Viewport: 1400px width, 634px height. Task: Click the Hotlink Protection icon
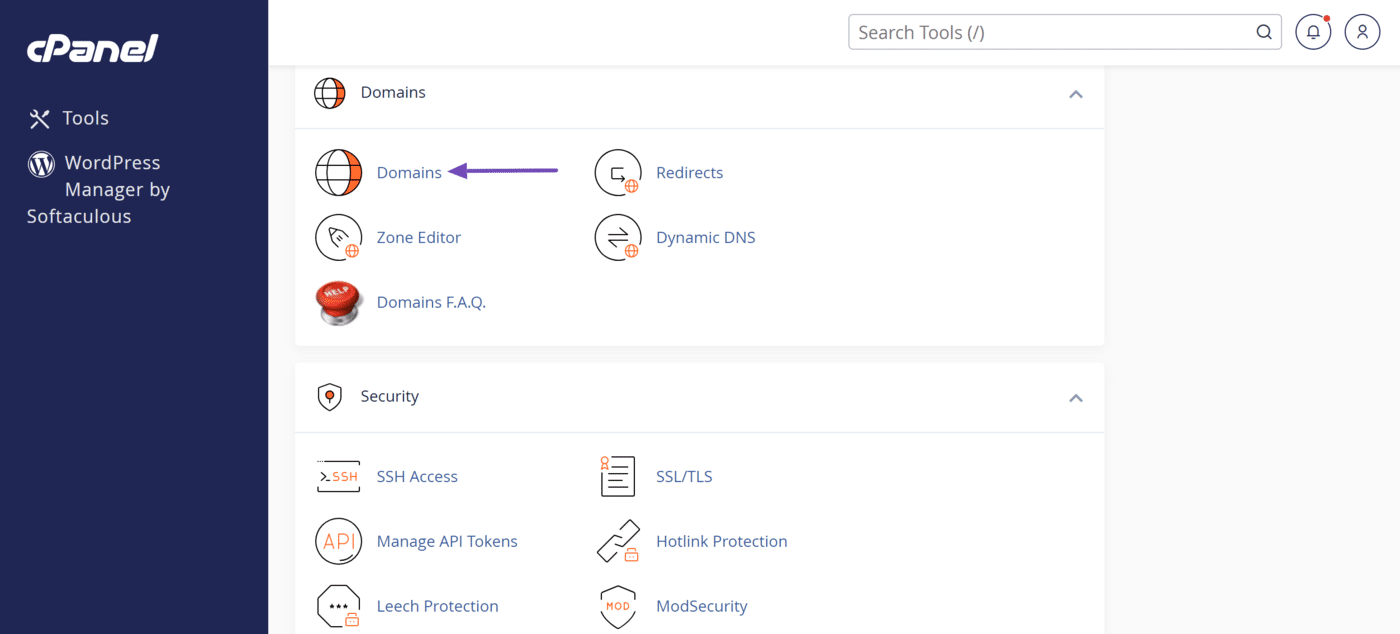(x=617, y=542)
